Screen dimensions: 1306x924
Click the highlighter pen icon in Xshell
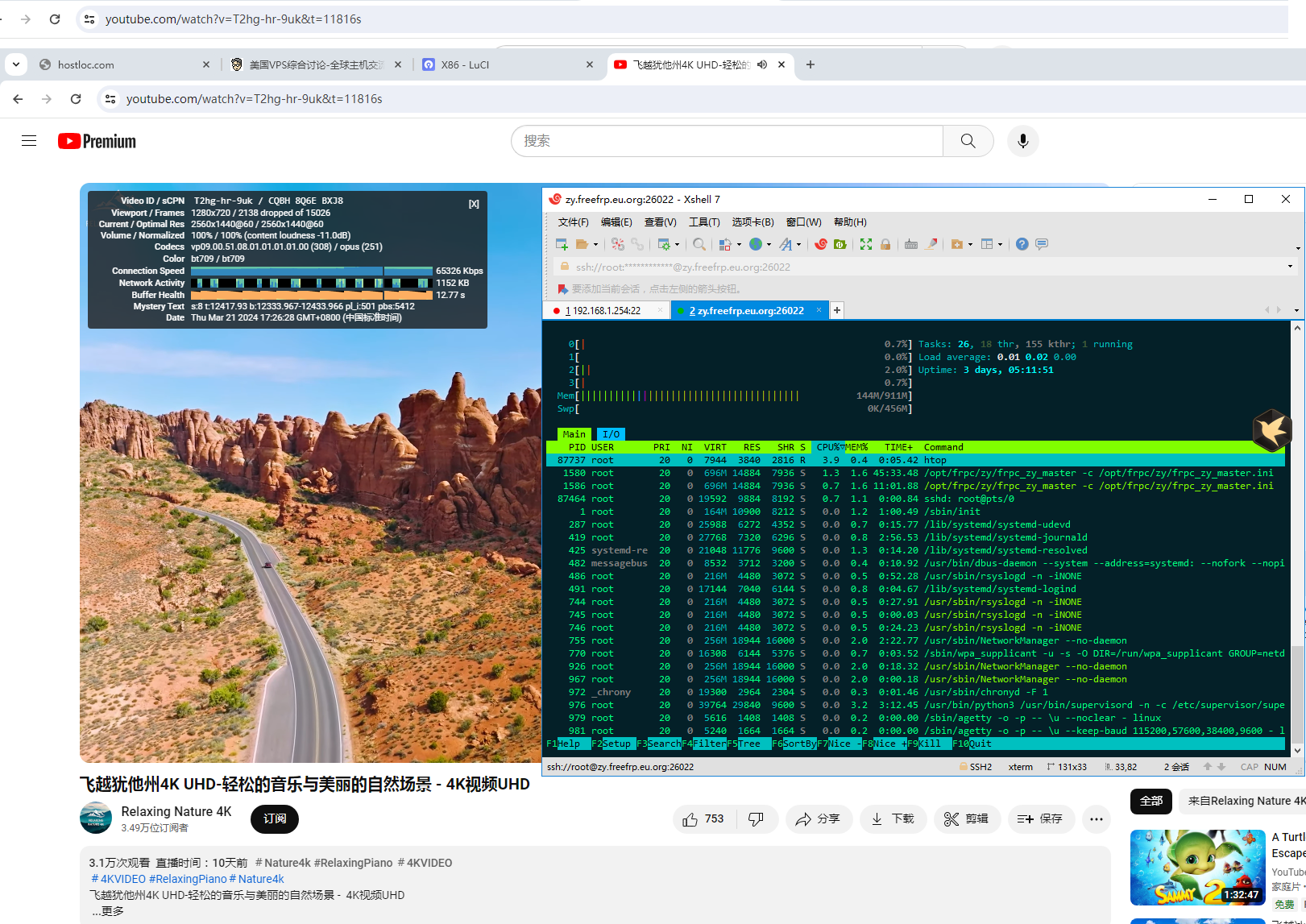point(931,244)
